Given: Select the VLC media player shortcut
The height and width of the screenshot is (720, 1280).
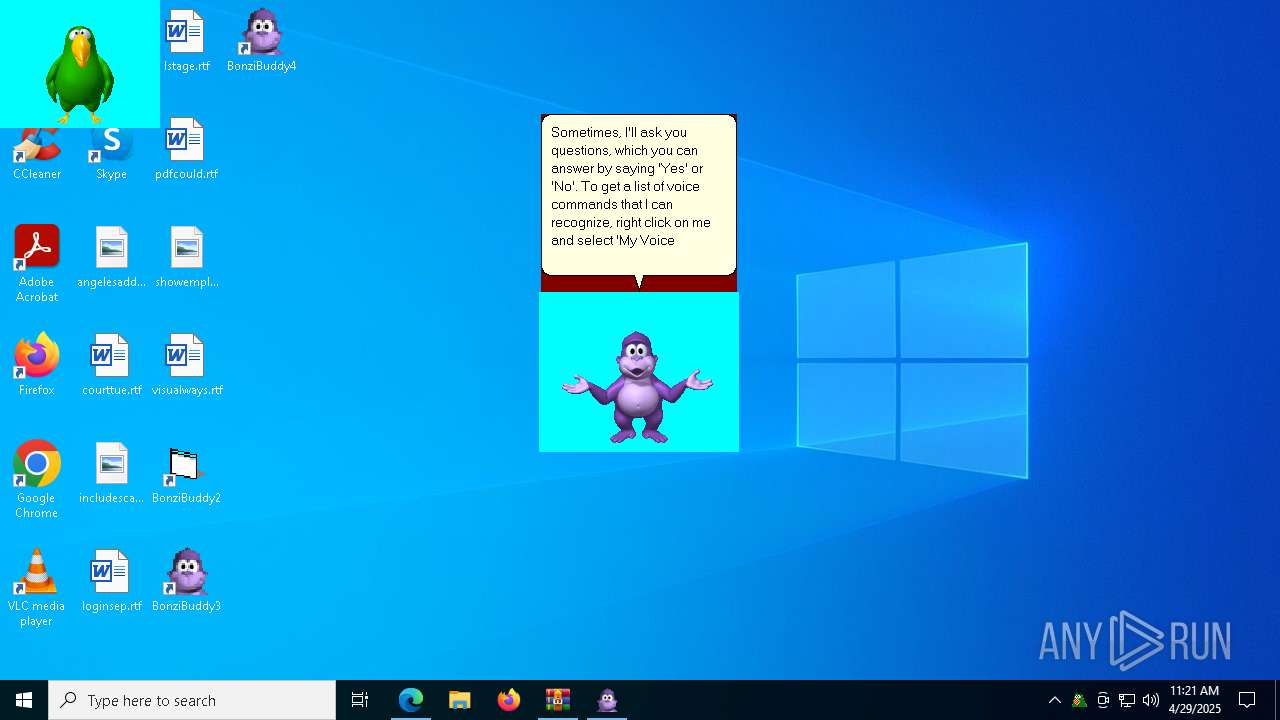Looking at the screenshot, I should (37, 588).
